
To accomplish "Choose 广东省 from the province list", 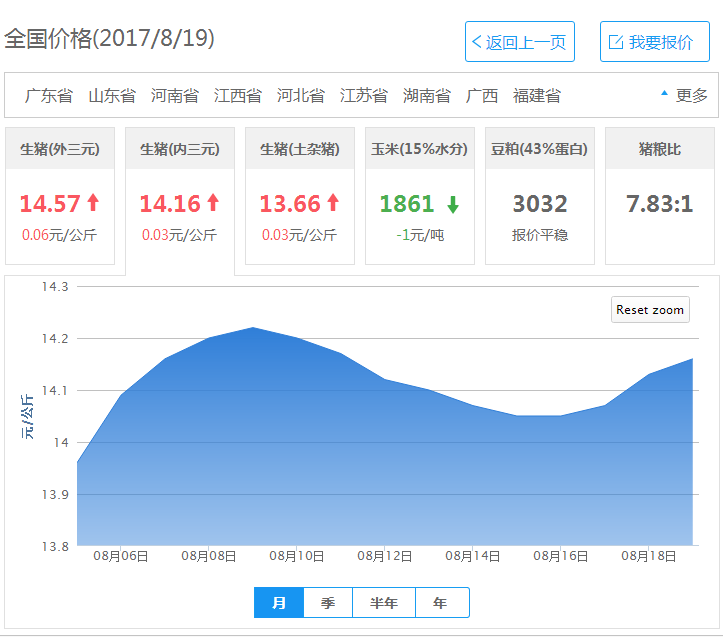I will [49, 96].
